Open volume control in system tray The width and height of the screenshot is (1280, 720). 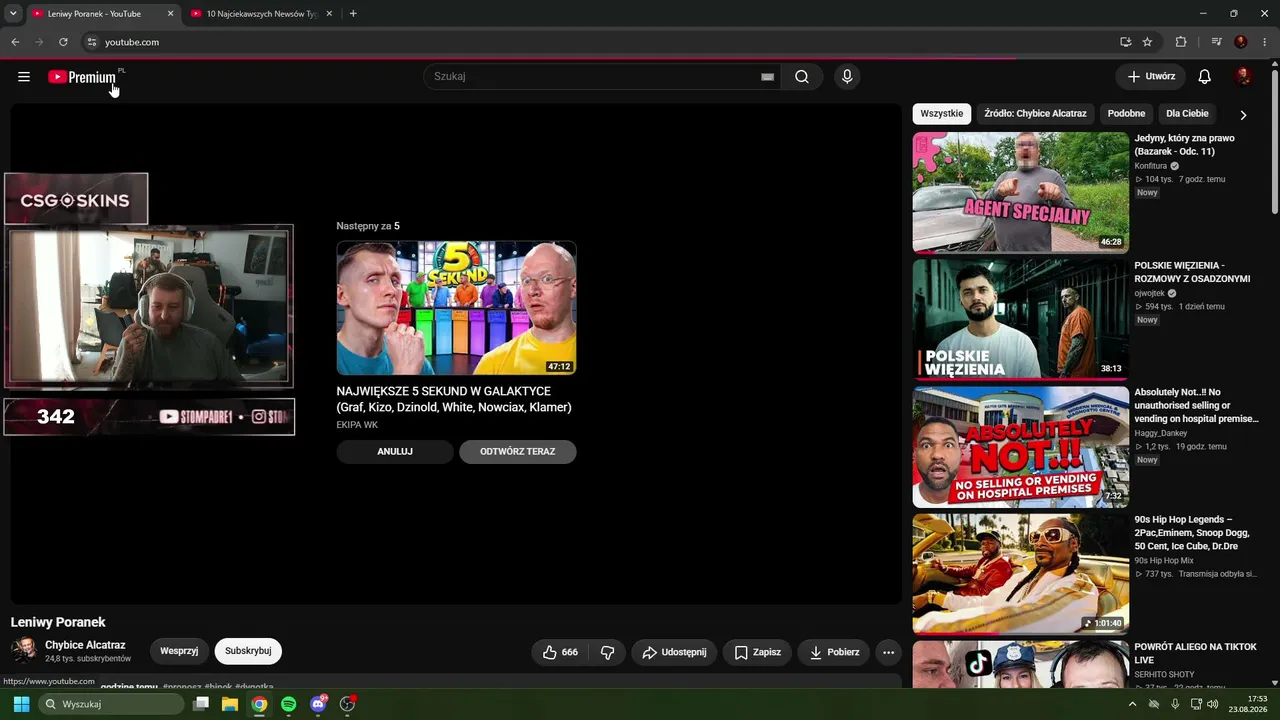pos(1213,704)
